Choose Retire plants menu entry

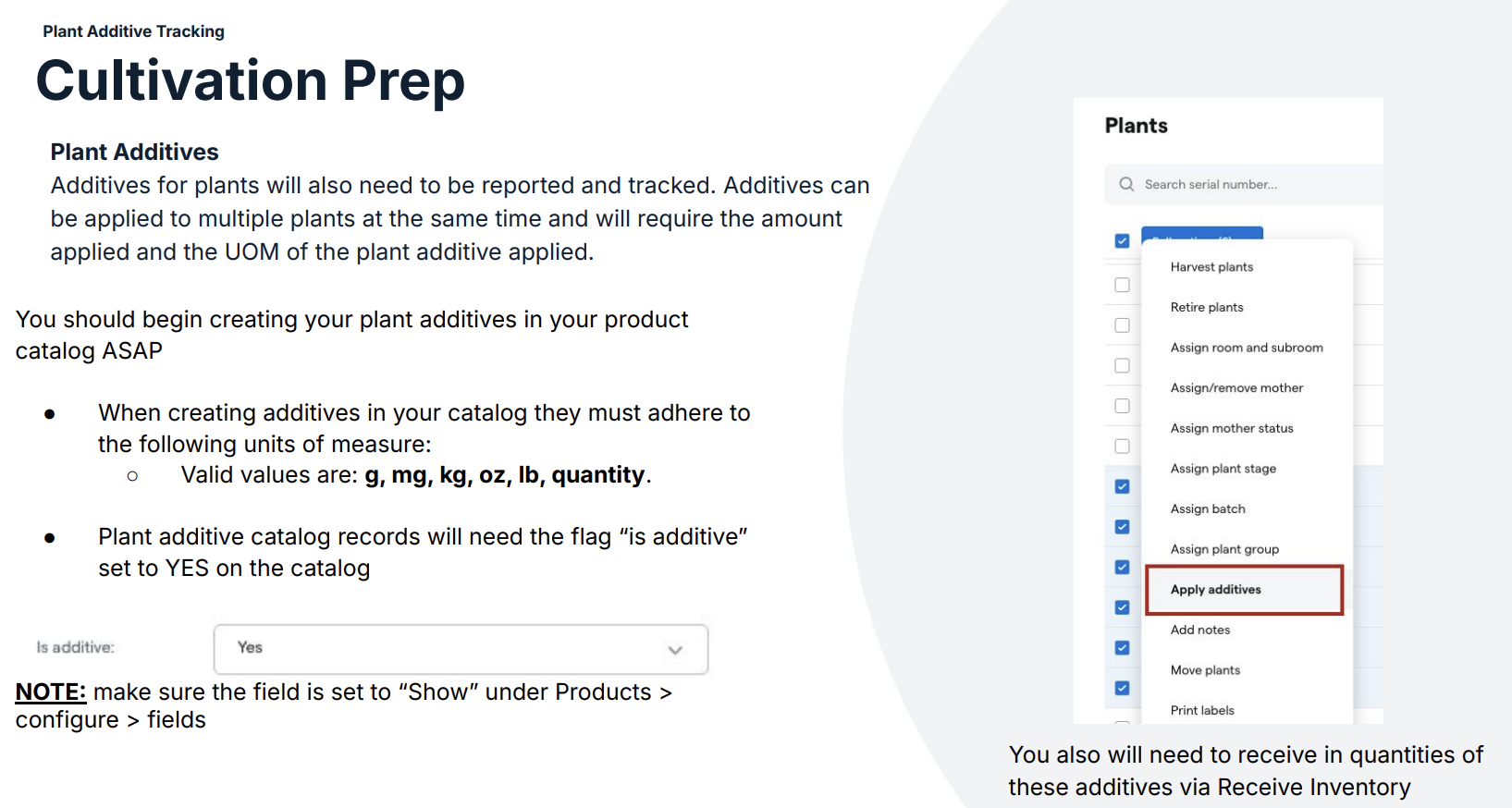point(1207,307)
